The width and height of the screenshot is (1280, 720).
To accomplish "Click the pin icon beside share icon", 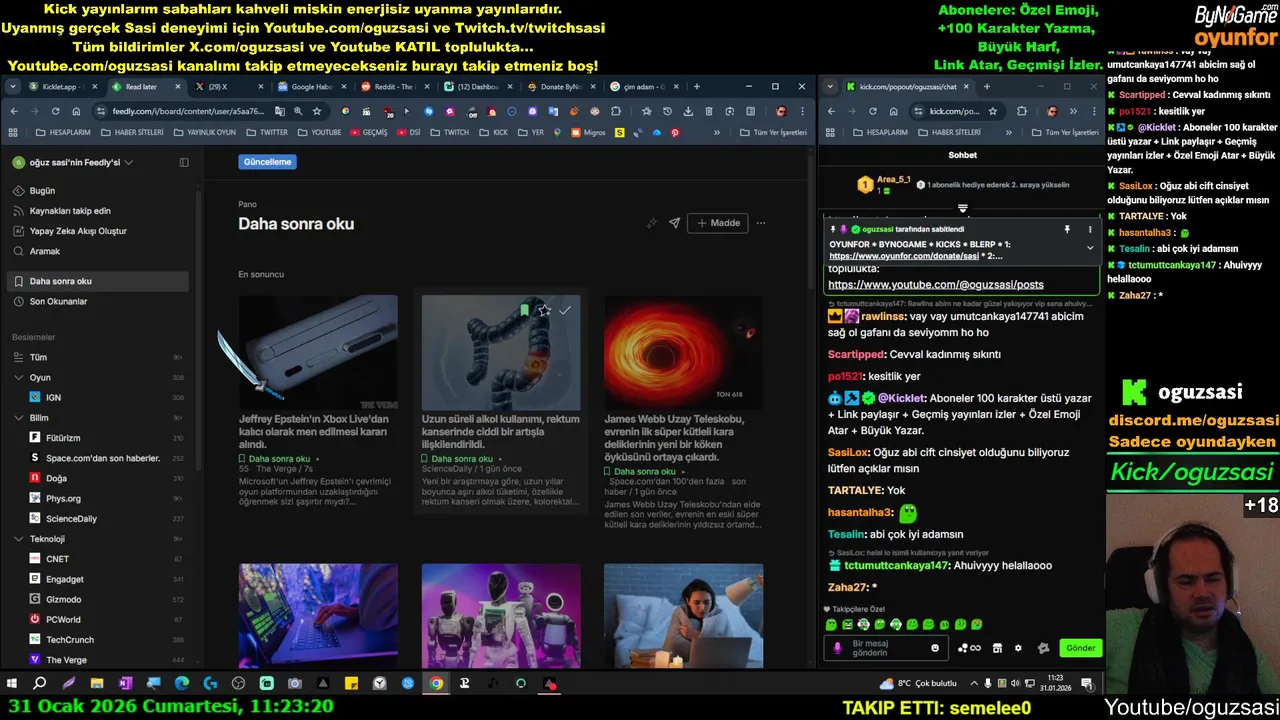I will coord(652,223).
